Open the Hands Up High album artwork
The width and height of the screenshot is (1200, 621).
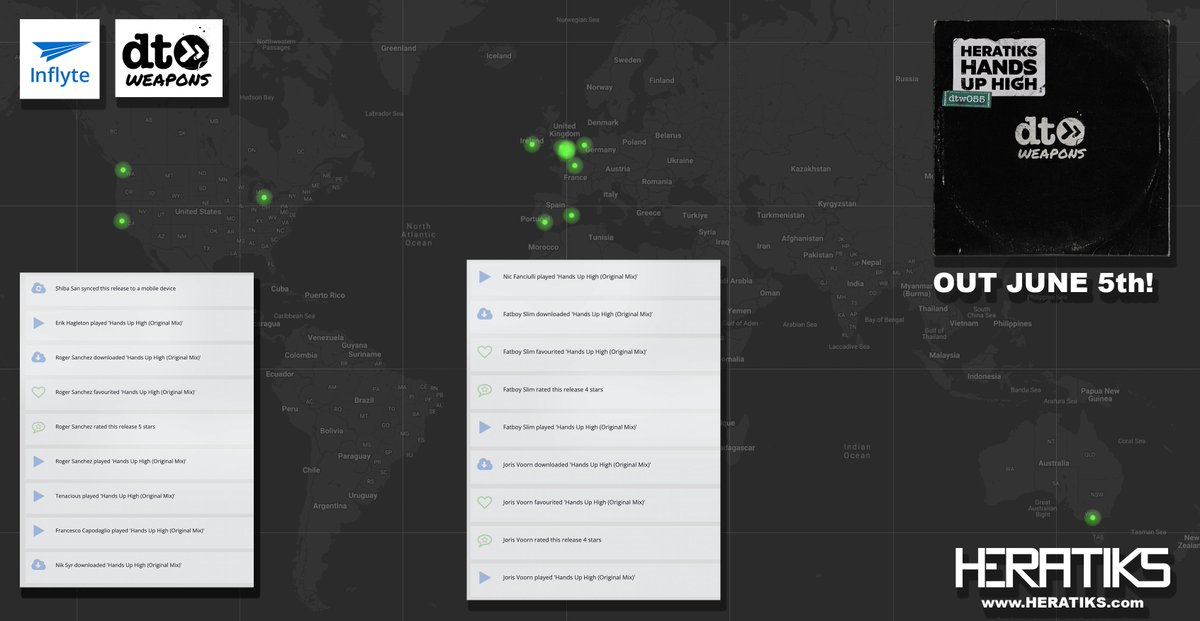pyautogui.click(x=1051, y=138)
